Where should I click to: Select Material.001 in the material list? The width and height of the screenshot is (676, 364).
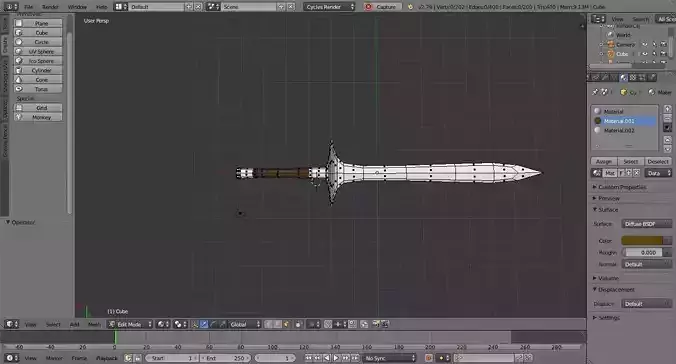pos(624,121)
